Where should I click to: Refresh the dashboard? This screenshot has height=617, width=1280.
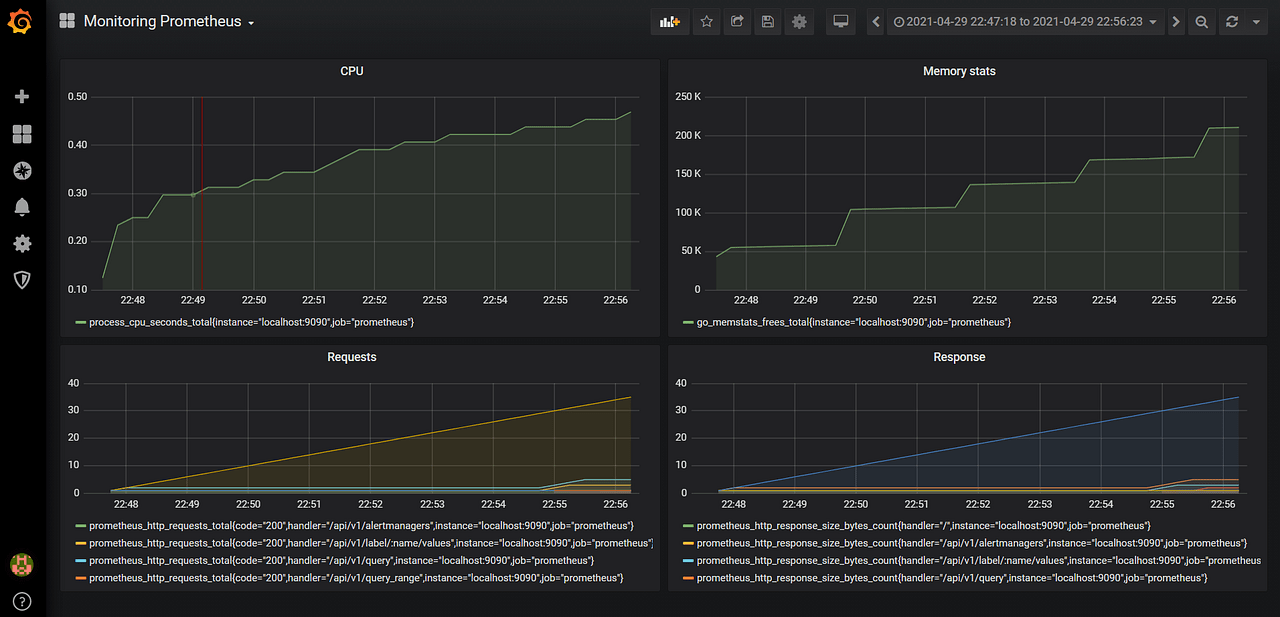(1232, 21)
